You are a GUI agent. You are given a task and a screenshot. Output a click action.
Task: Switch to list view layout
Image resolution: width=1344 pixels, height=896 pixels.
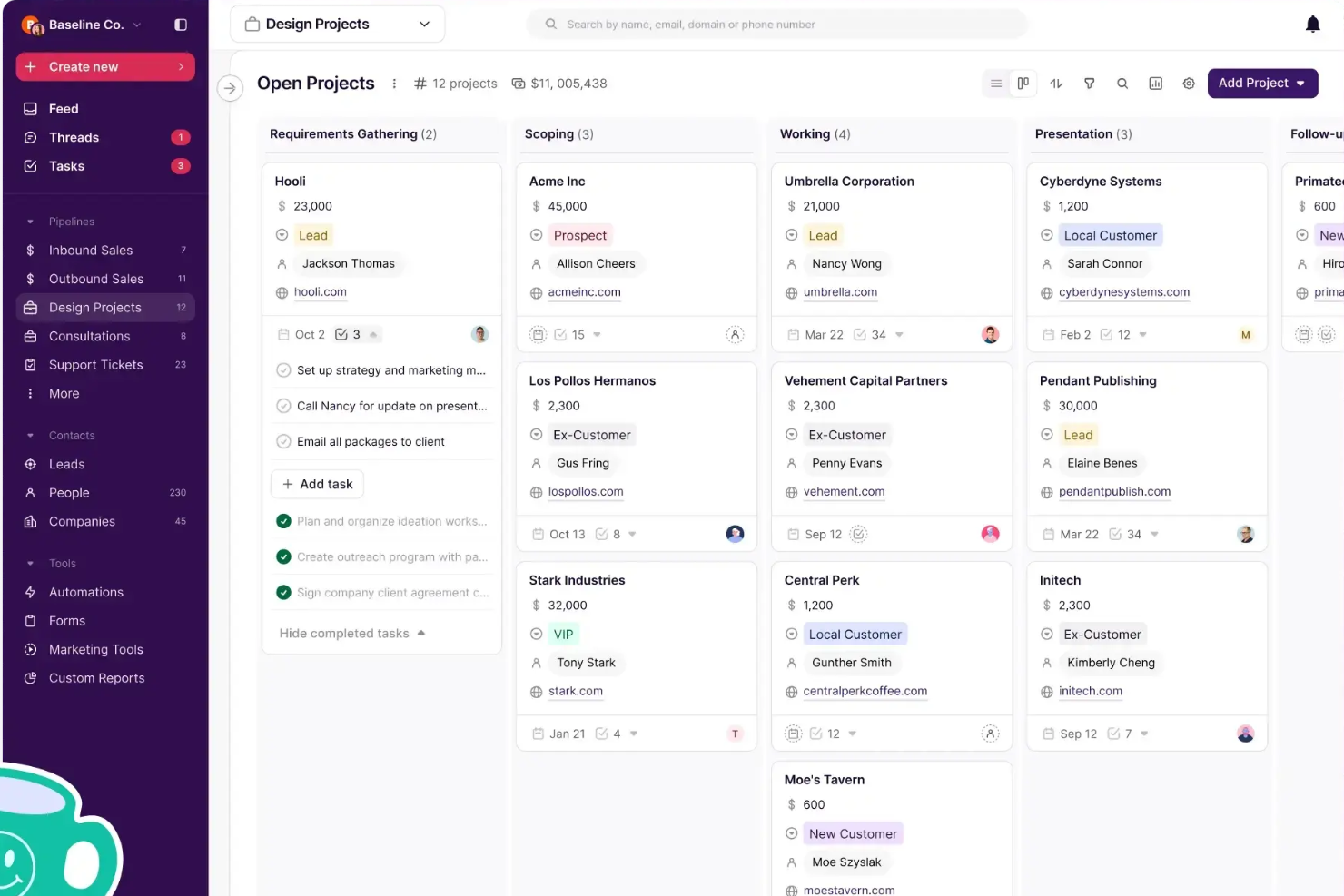click(995, 83)
